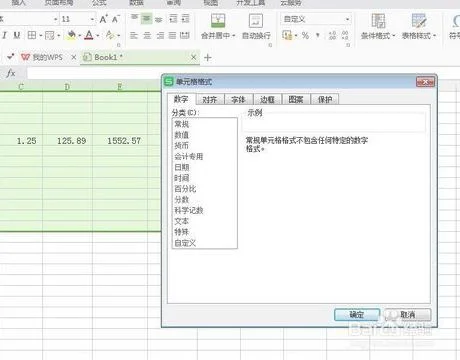This screenshot has height=360, width=460.
Task: Click the decrease decimal places icon
Action: [345, 35]
